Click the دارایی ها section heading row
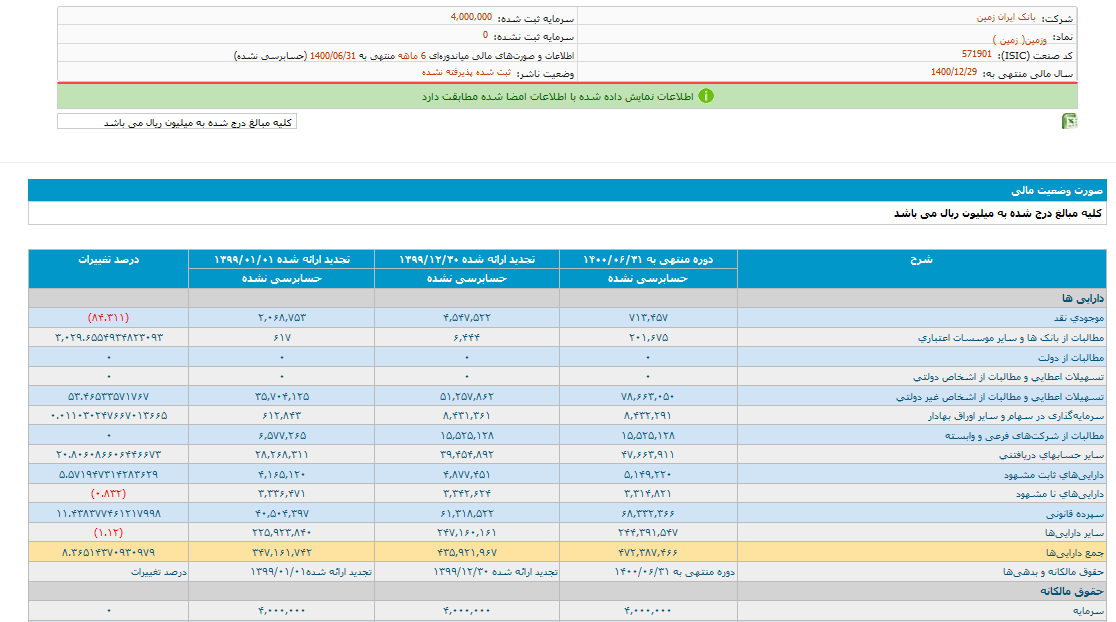Screen dimensions: 1116x622 pyautogui.click(x=567, y=298)
